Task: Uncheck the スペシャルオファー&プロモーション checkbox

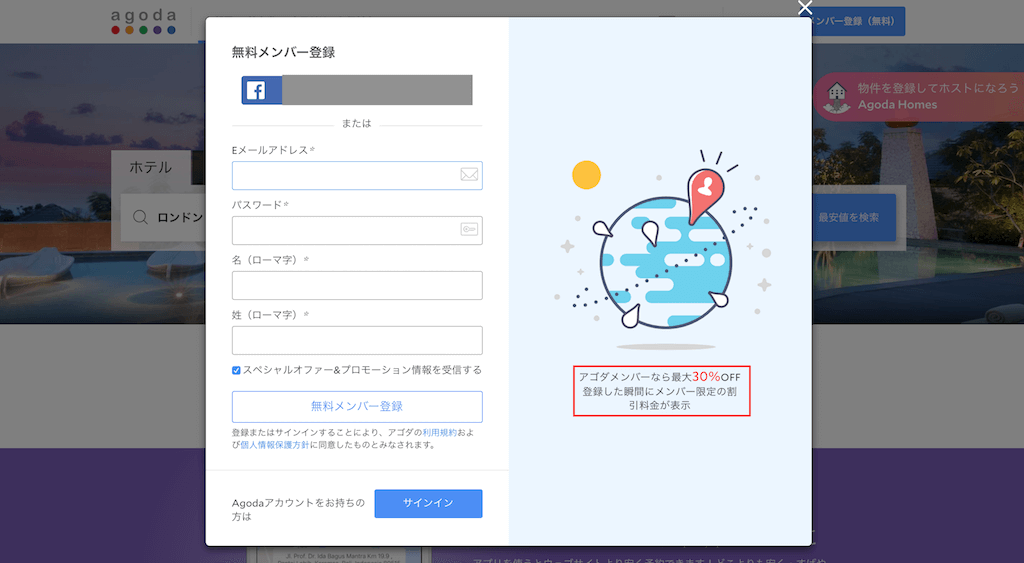Action: click(236, 370)
